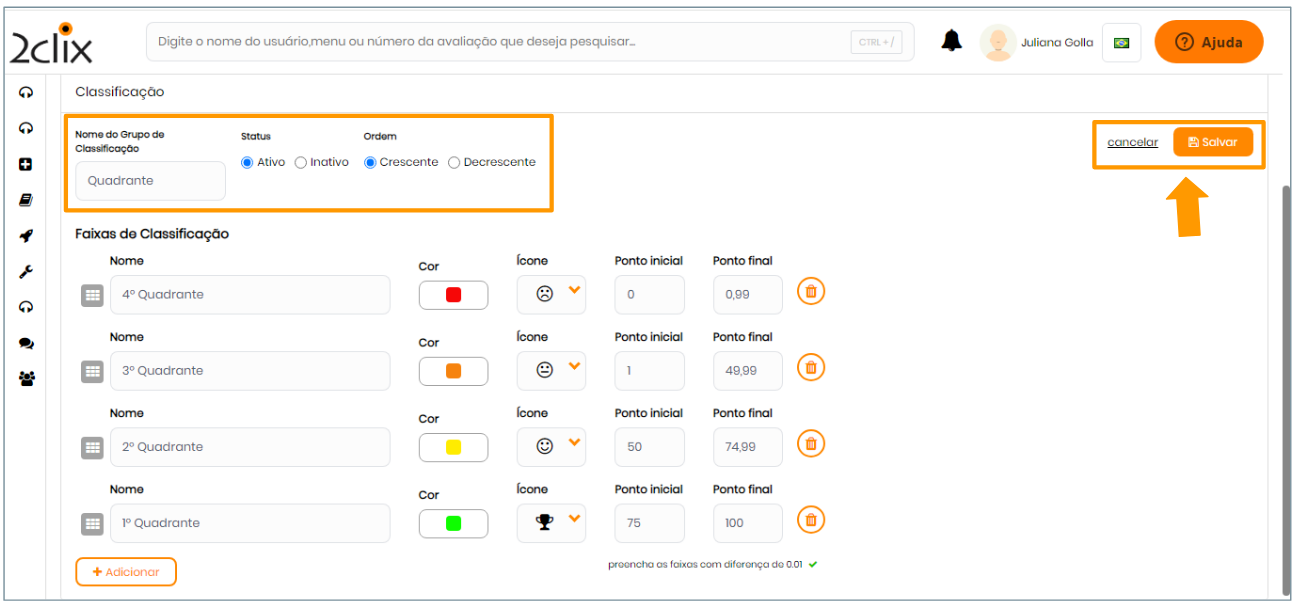Open the wrench settings icon in sidebar

(26, 272)
